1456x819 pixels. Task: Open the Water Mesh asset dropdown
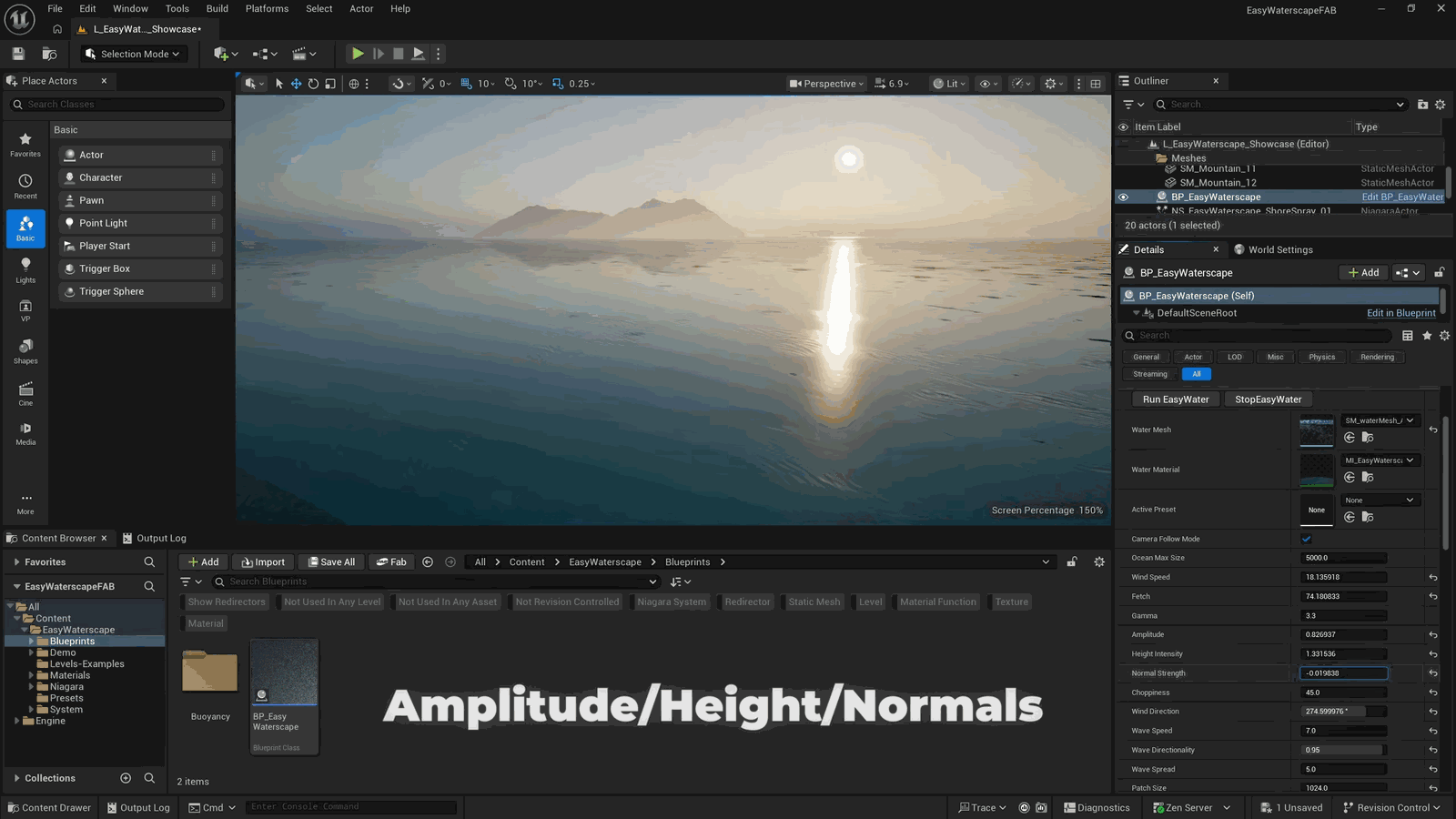coord(1380,420)
